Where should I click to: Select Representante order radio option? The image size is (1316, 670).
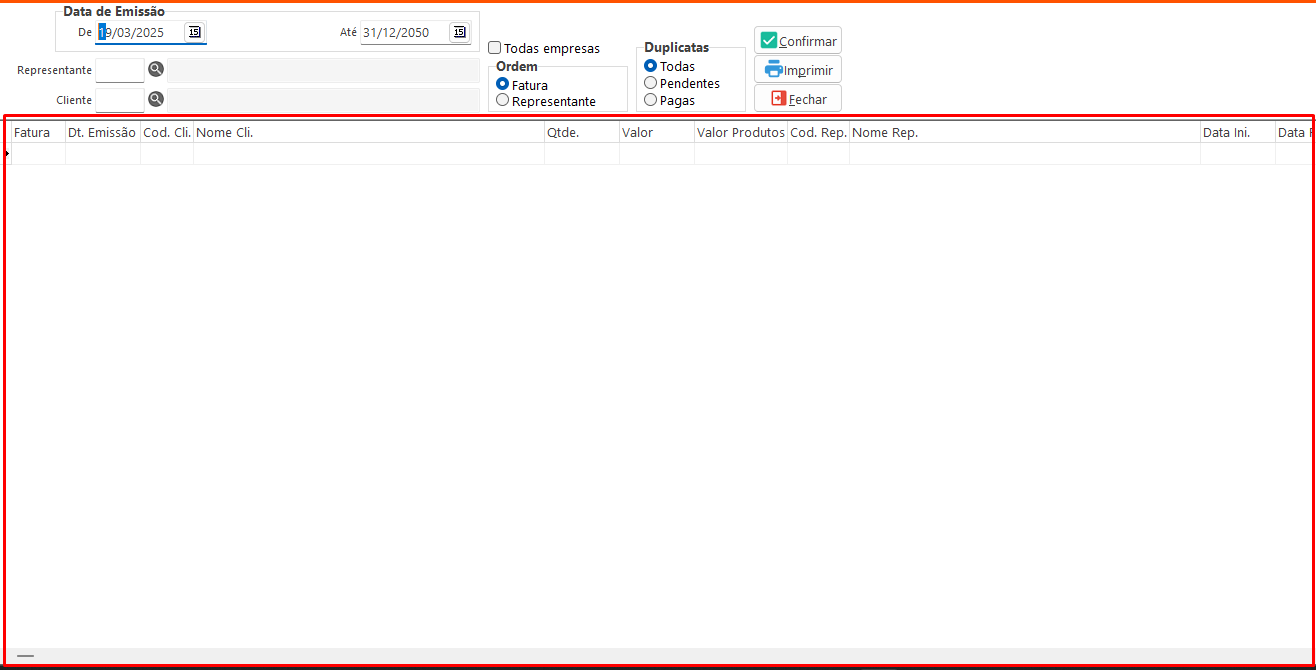coord(503,100)
